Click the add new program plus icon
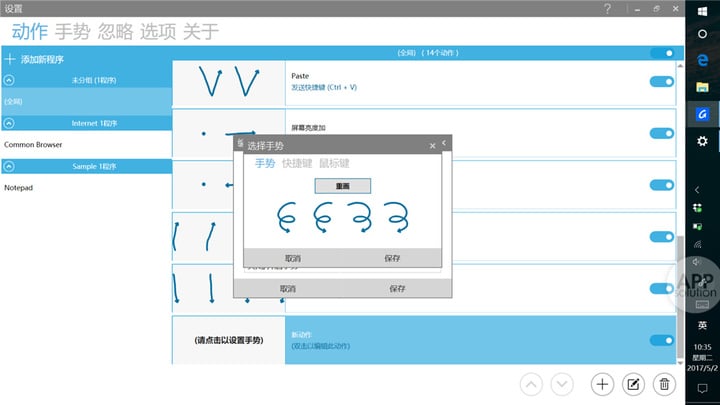The height and width of the screenshot is (405, 720). click(10, 59)
